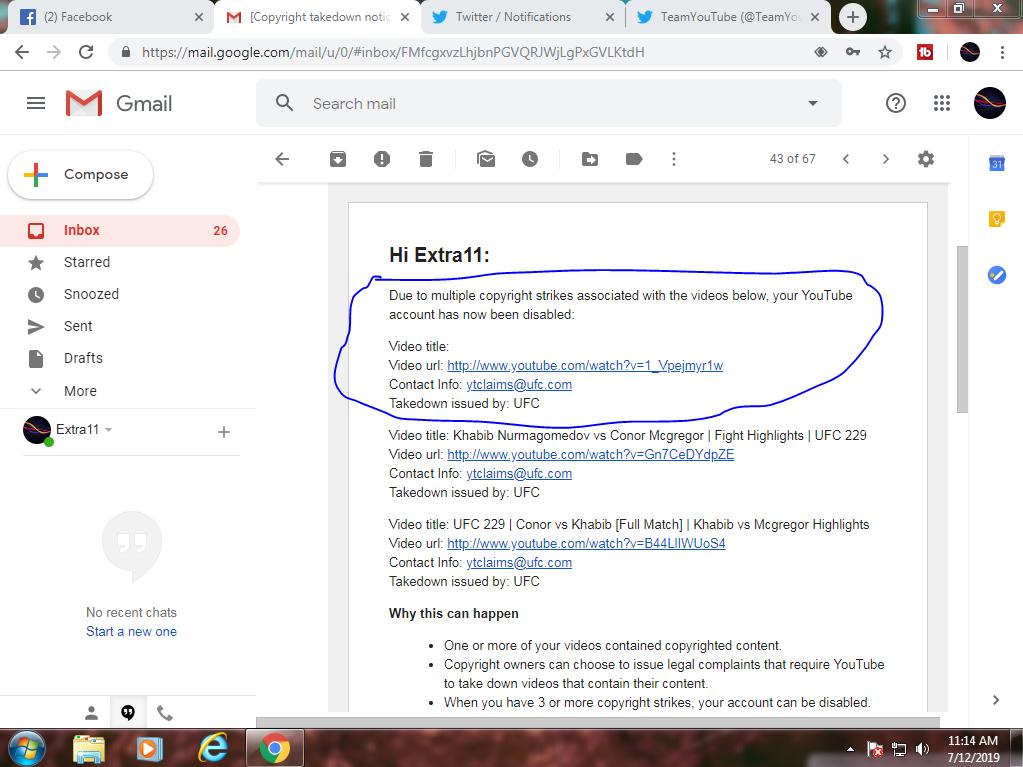Go to newer email chevron
The height and width of the screenshot is (767, 1023).
pos(846,159)
